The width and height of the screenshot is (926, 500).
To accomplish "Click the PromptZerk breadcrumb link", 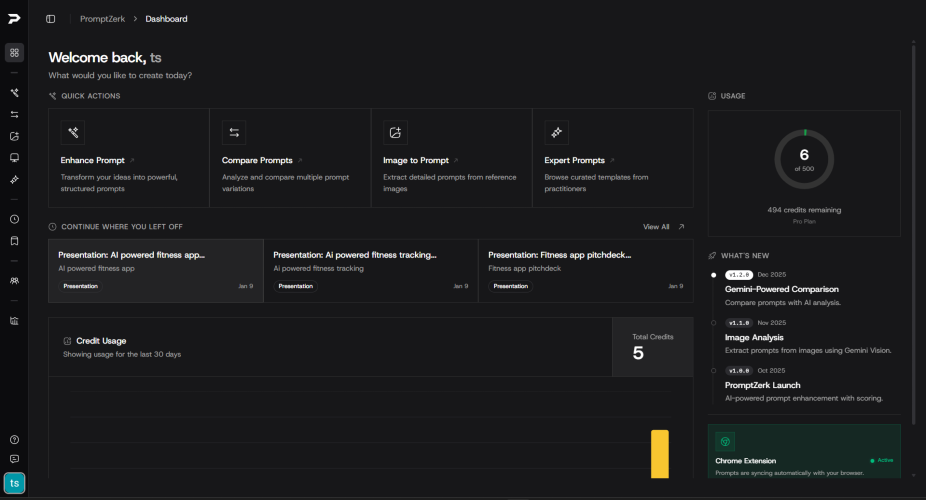I will 100,19.
